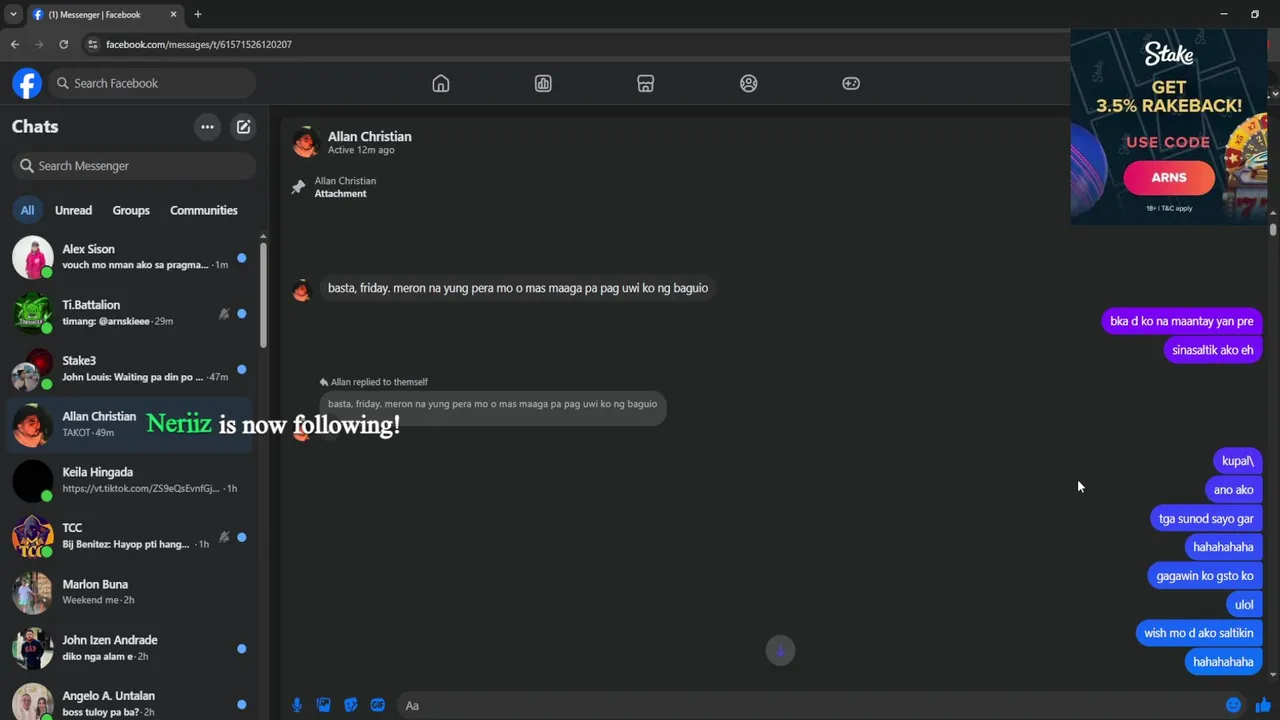Screen dimensions: 1280x720
Task: Click the conversation scrollbar
Action: click(1273, 229)
